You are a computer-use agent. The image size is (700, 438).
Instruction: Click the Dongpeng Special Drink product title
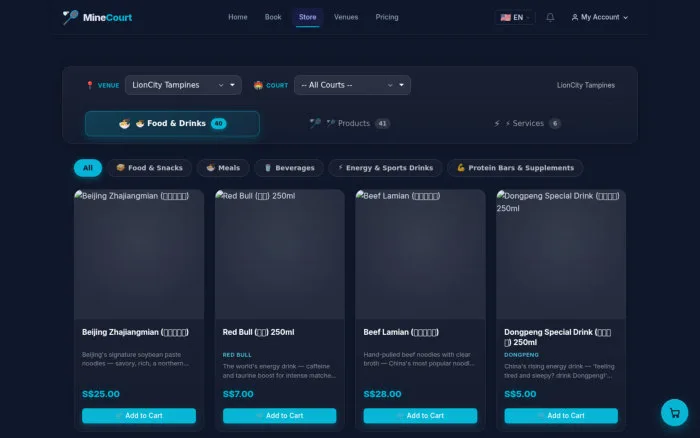point(558,337)
